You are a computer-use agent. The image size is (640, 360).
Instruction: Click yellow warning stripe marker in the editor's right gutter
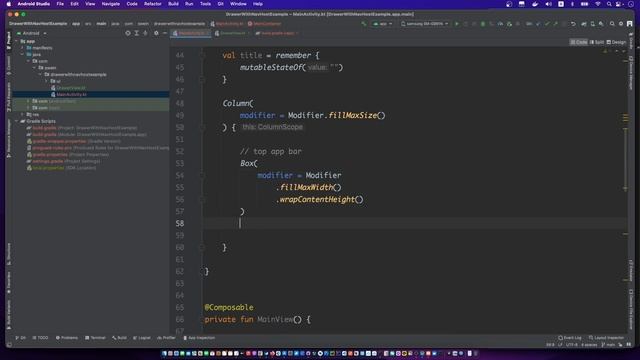pos(625,118)
